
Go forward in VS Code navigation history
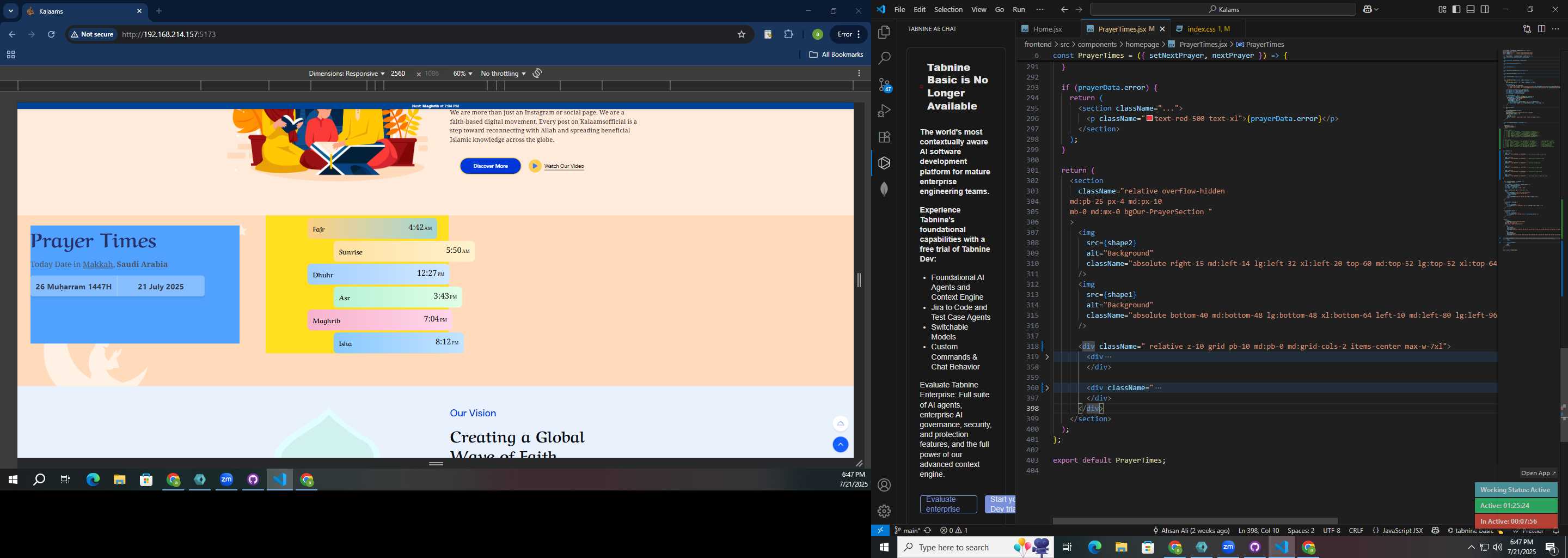1079,10
